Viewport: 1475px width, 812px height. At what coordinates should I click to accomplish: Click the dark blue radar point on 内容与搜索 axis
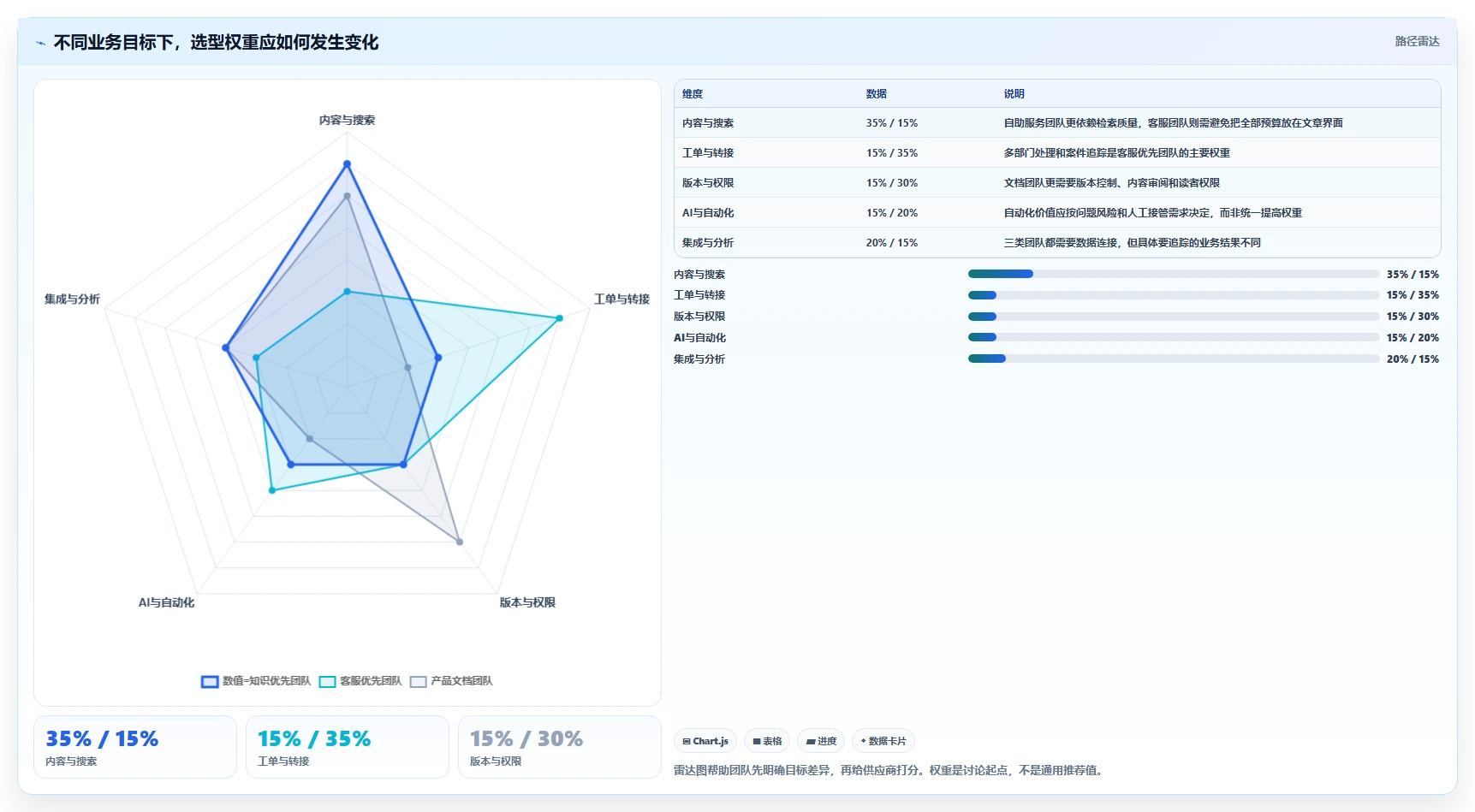click(x=347, y=163)
